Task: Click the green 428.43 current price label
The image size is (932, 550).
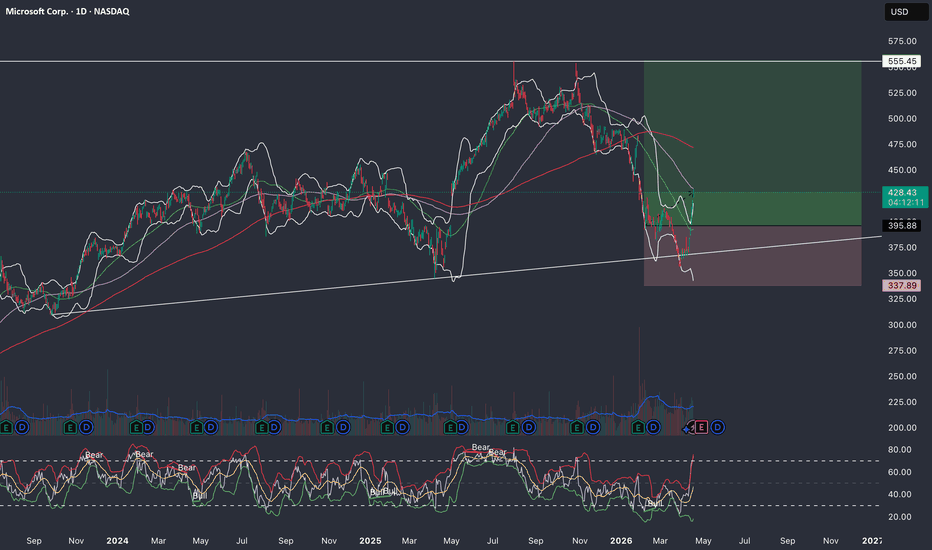Action: [x=902, y=197]
